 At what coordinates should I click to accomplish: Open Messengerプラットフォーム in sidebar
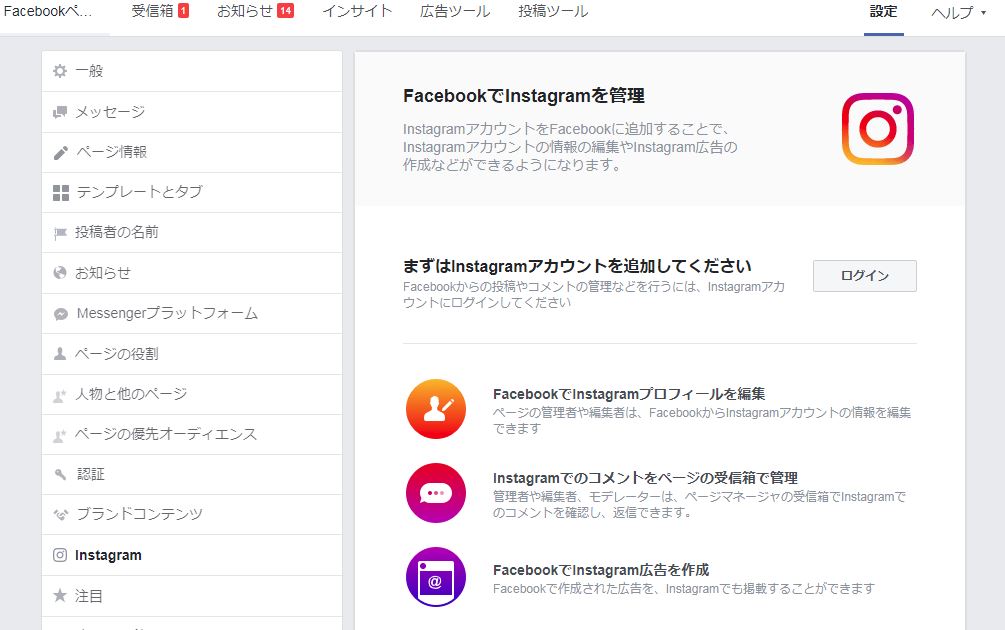pos(192,313)
